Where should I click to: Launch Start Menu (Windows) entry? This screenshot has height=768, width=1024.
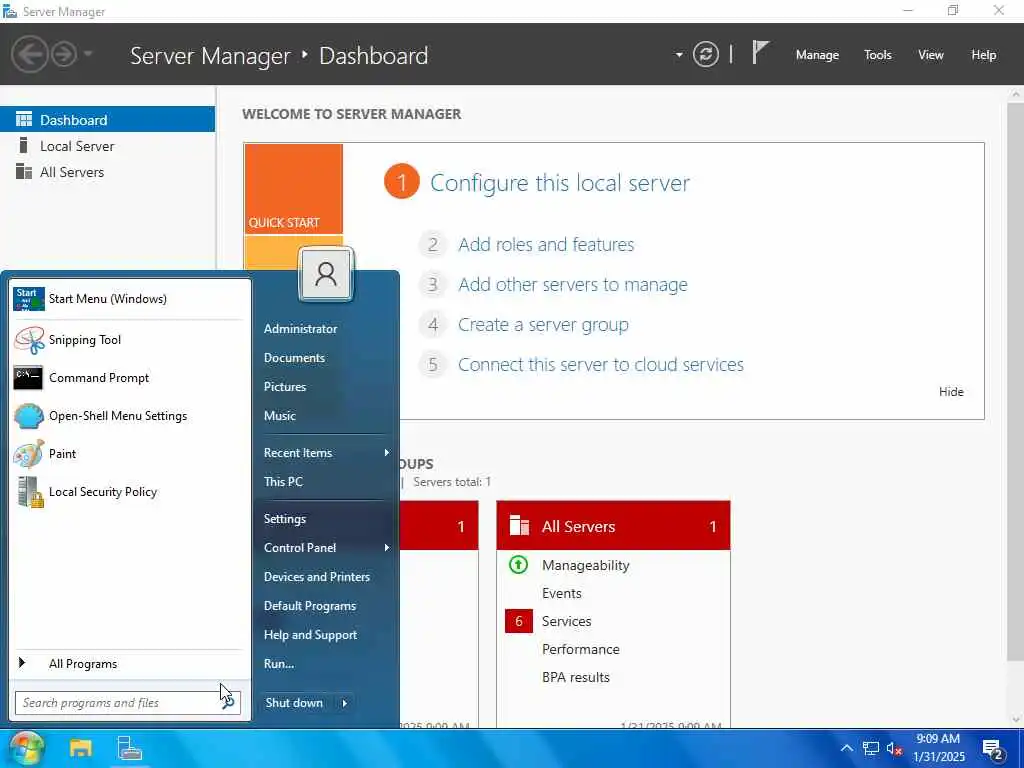129,299
